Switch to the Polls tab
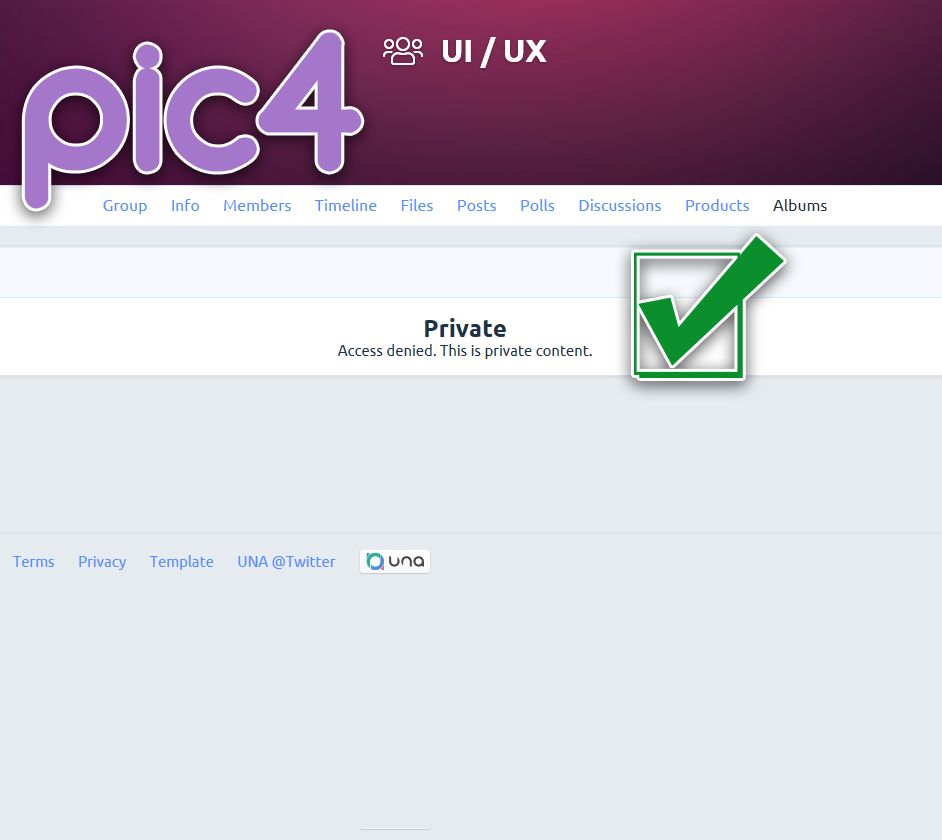 pyautogui.click(x=537, y=205)
